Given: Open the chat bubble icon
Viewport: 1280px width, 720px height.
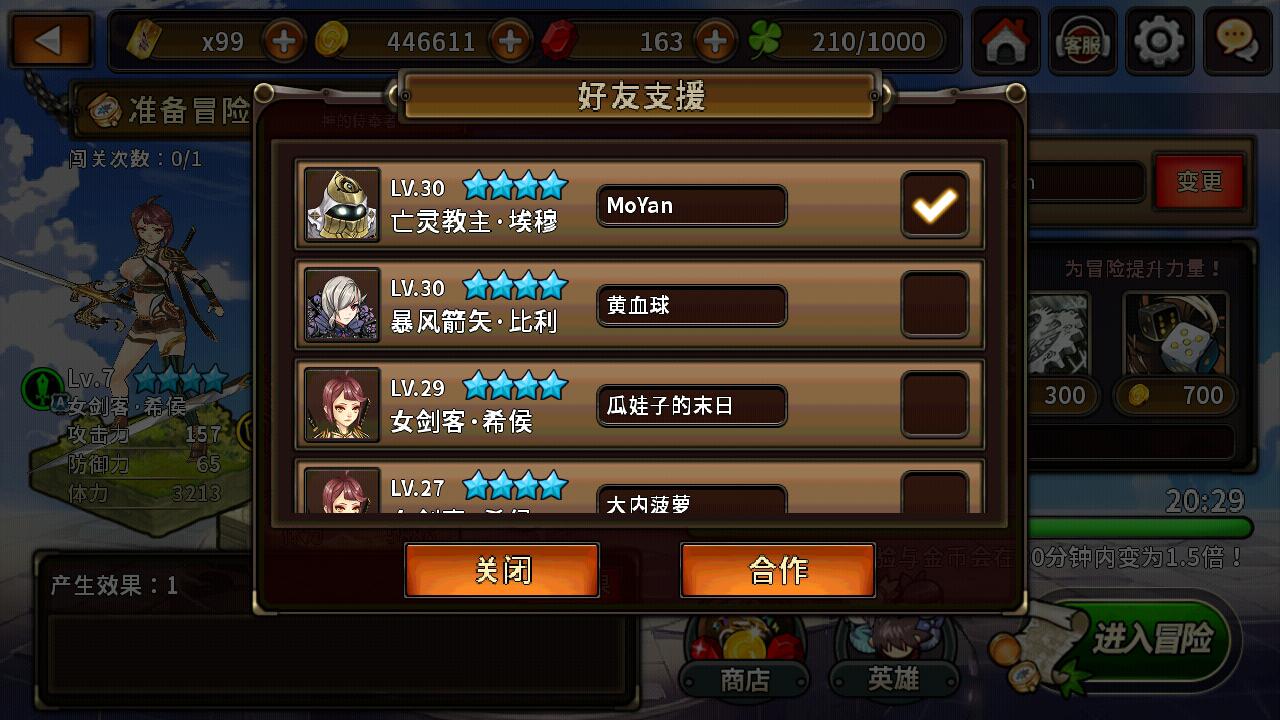Looking at the screenshot, I should (1237, 41).
